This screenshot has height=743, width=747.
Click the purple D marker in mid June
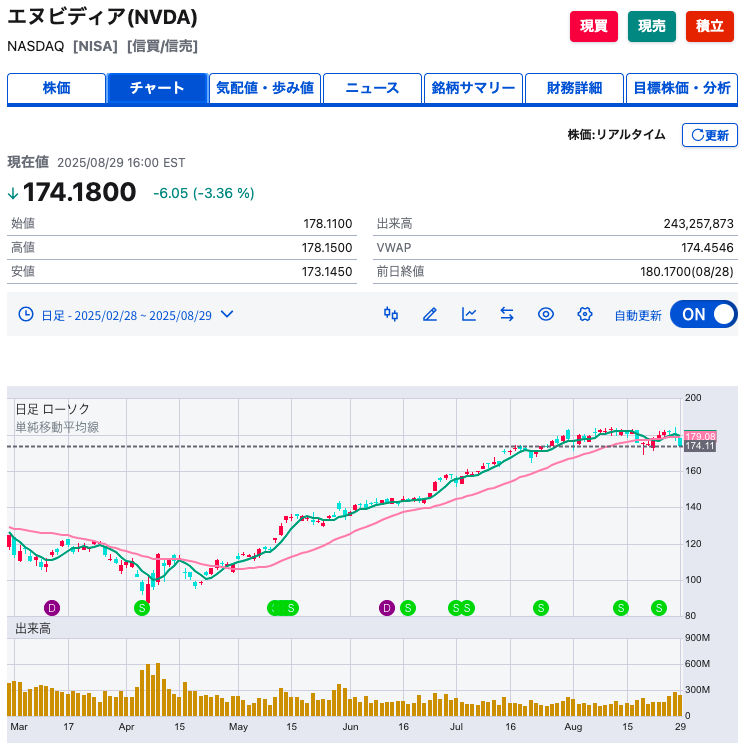(x=387, y=608)
